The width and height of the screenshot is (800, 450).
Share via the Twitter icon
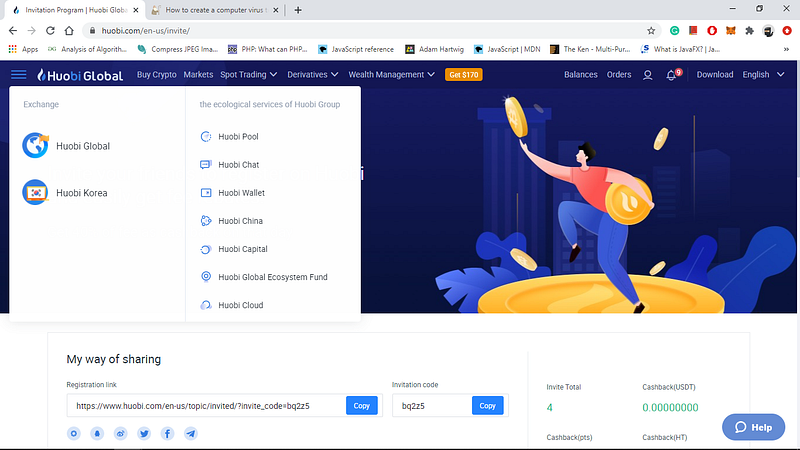pos(144,433)
